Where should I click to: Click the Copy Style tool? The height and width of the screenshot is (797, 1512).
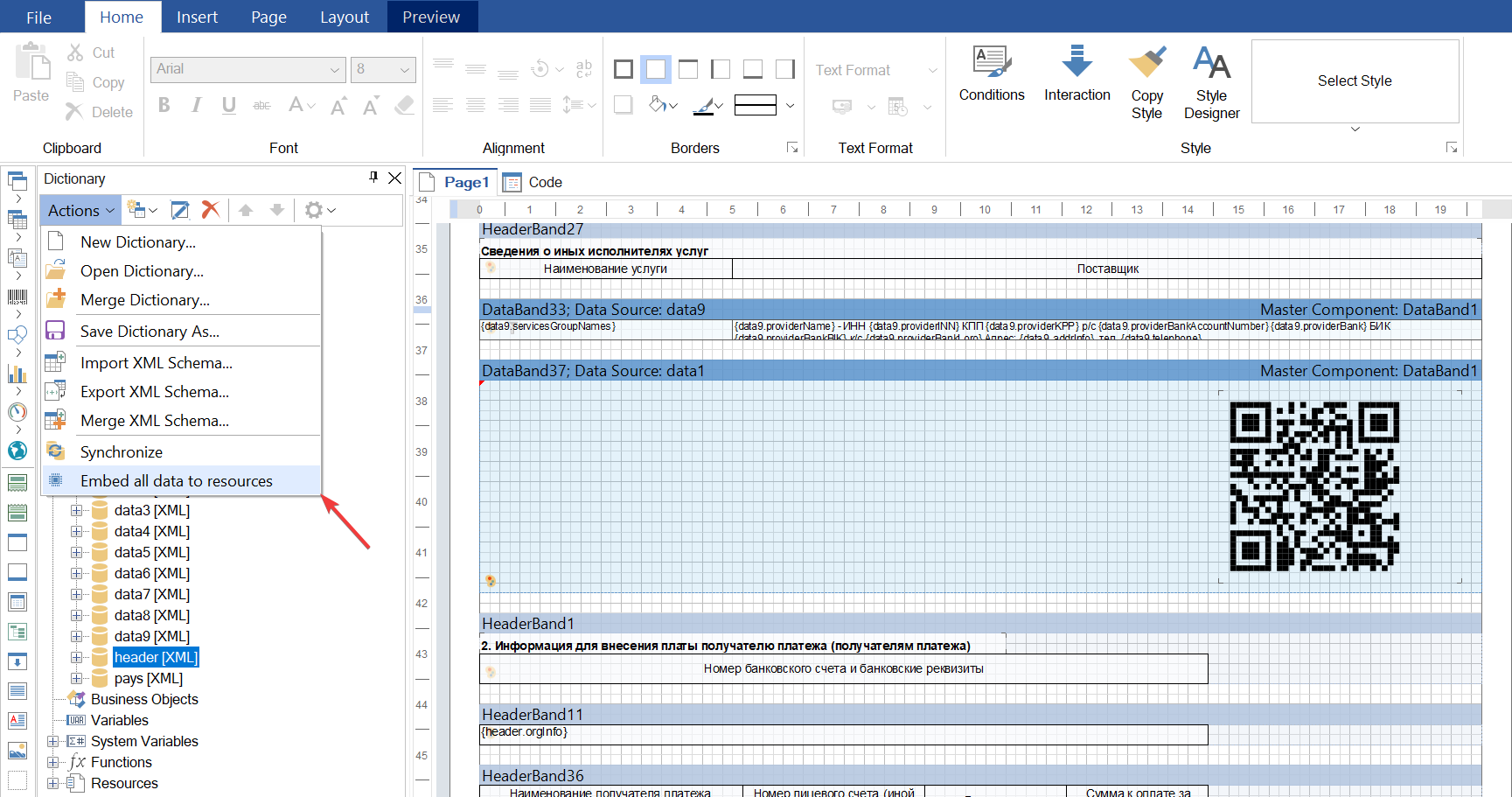(x=1146, y=82)
